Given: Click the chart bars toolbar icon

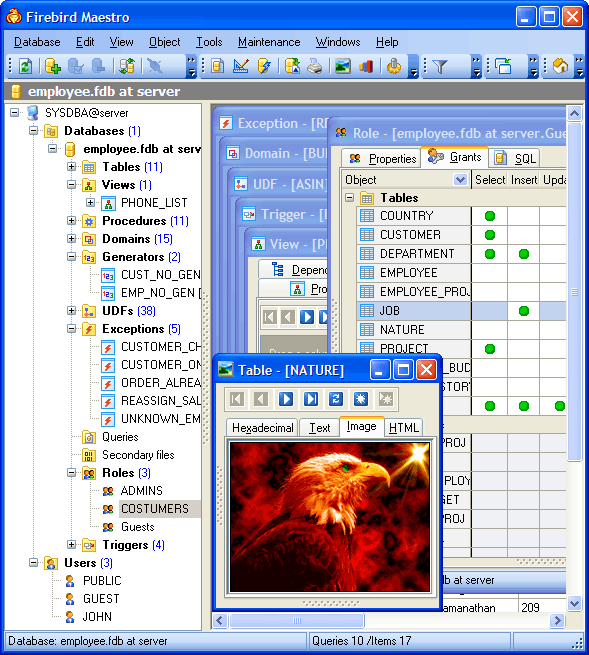Looking at the screenshot, I should [366, 66].
